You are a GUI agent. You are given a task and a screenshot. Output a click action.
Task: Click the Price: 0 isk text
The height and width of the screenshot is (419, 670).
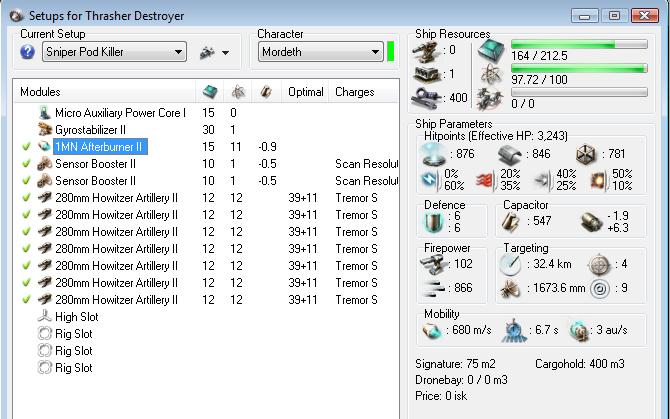pyautogui.click(x=441, y=396)
